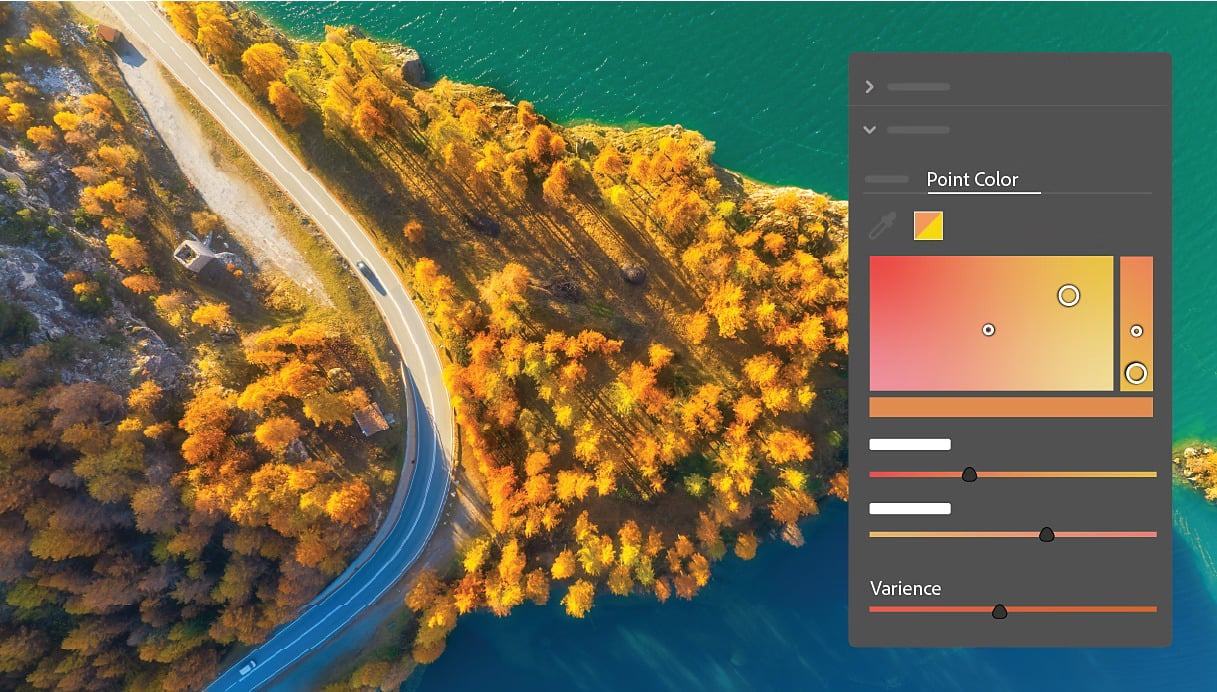Select the bottom ring on the vertical hue strip
1217x692 pixels.
(1136, 372)
